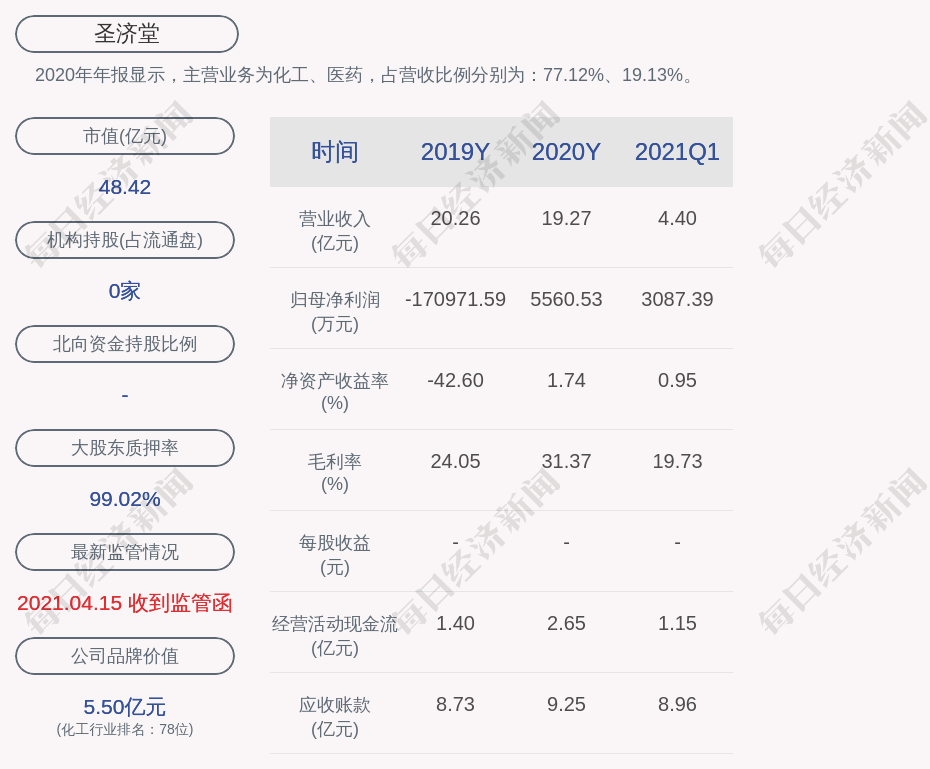Viewport: 930px width, 769px height.
Task: Select receivables value 9.25
Action: click(566, 704)
